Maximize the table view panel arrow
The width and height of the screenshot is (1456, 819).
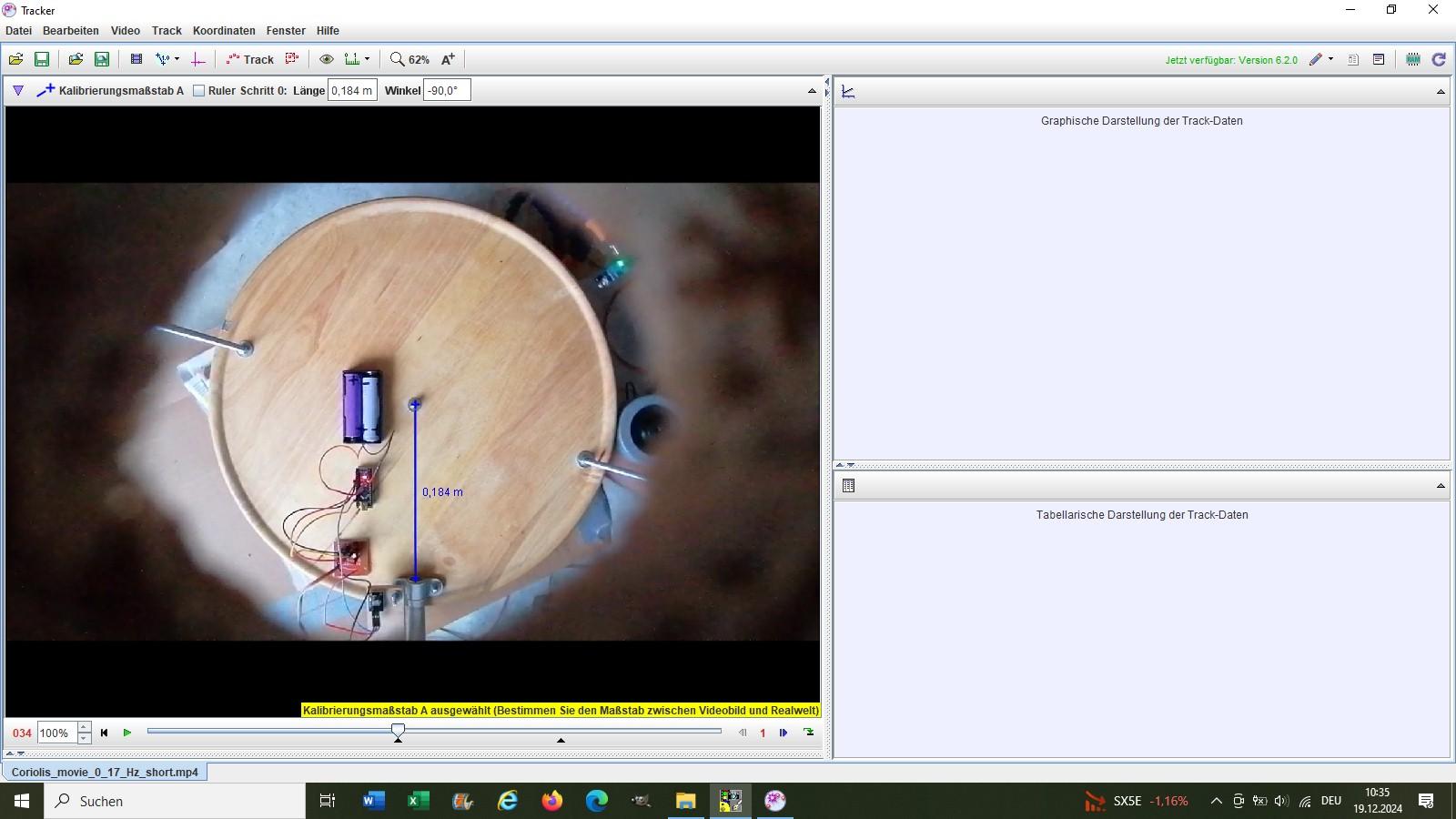coord(1441,486)
